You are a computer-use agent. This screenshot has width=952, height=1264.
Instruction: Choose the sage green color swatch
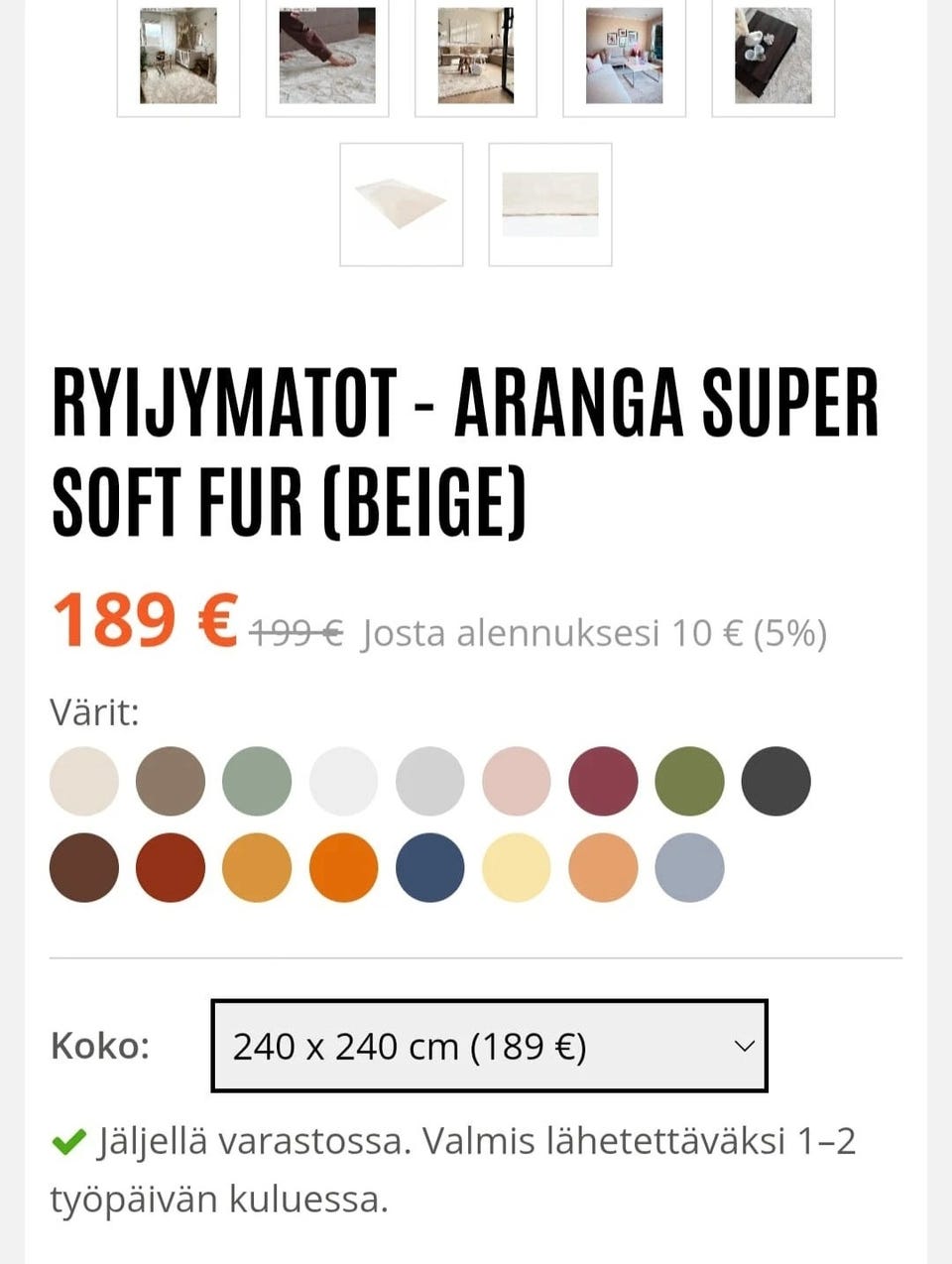(x=257, y=782)
